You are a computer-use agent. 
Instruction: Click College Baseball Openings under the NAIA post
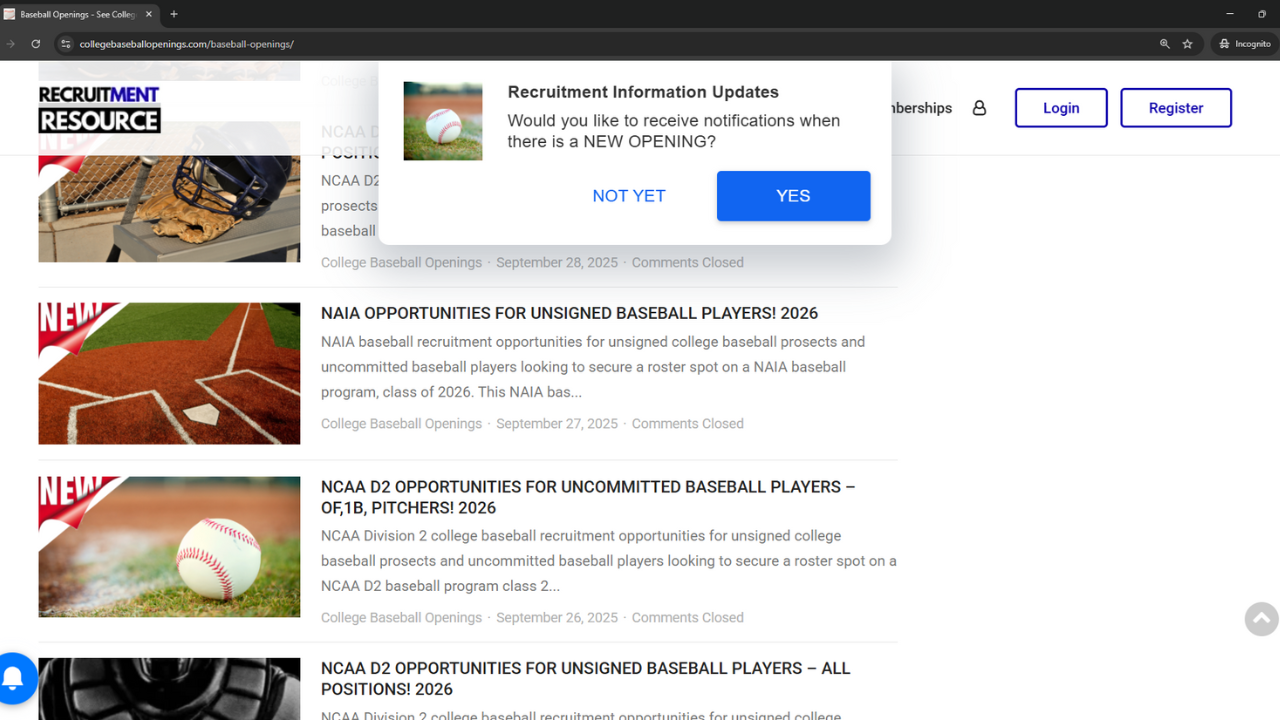(401, 423)
